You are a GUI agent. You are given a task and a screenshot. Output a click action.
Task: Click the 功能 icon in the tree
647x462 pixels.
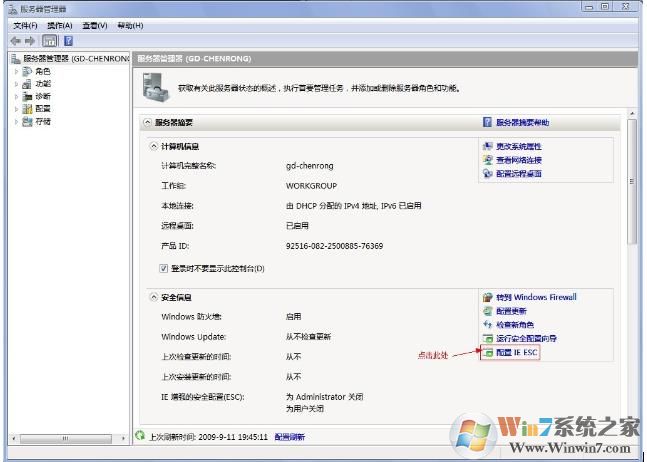(x=27, y=84)
